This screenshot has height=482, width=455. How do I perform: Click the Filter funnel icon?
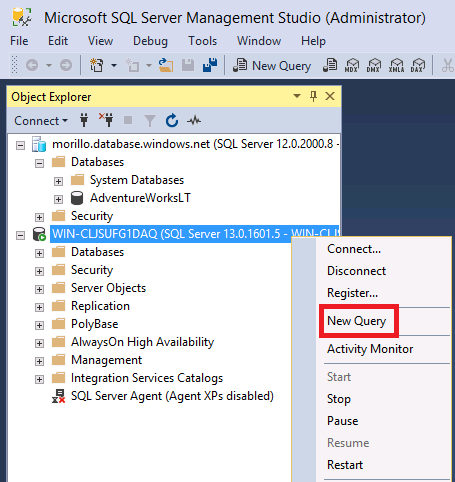pos(150,121)
